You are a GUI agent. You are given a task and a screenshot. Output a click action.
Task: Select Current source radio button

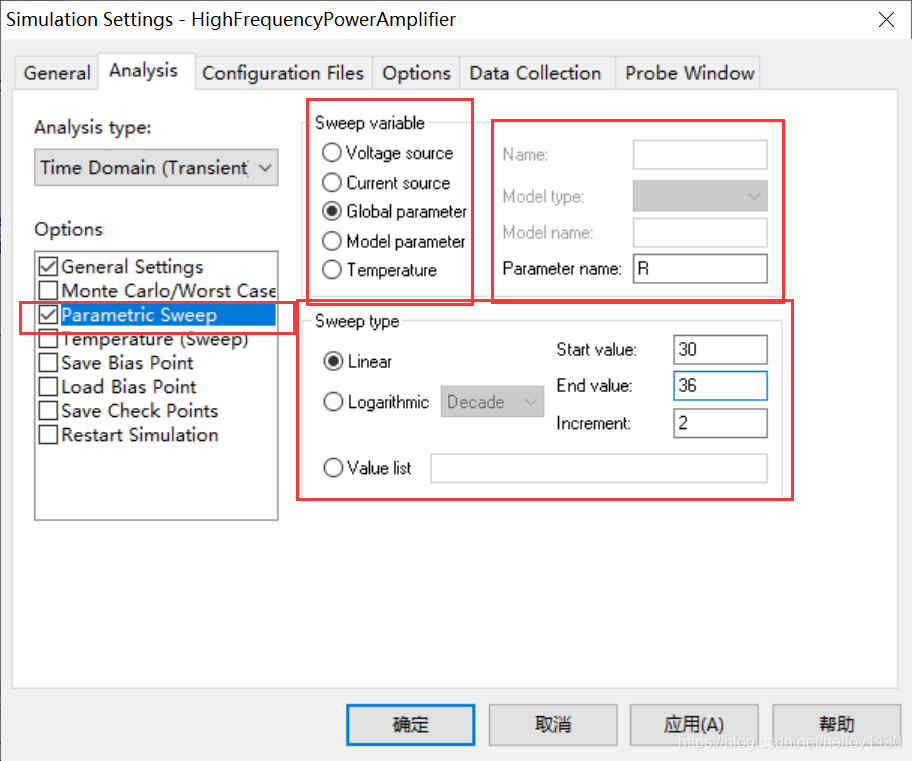332,183
